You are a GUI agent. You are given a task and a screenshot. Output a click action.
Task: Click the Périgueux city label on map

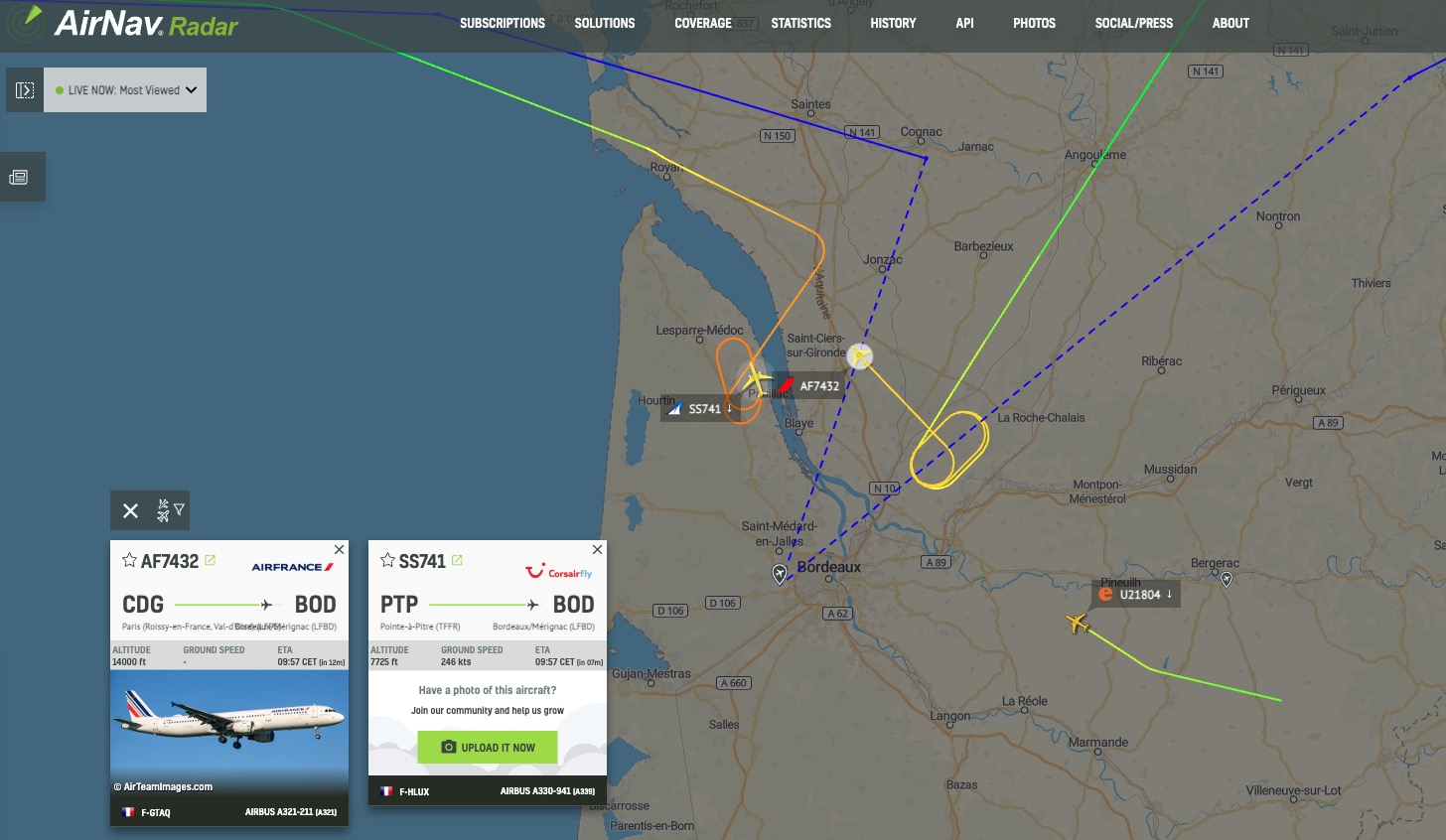[1299, 391]
